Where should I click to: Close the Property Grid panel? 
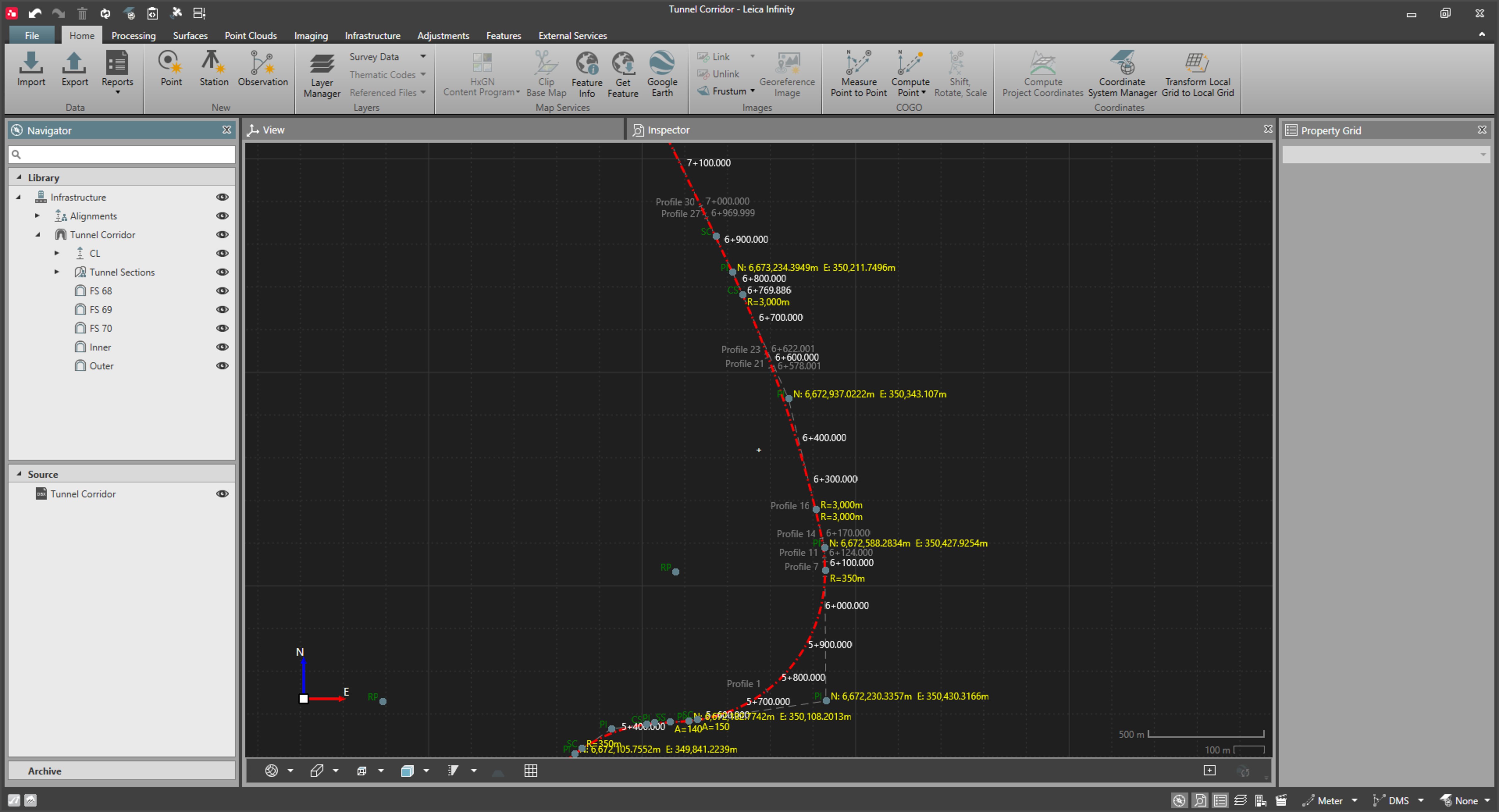pos(1481,130)
